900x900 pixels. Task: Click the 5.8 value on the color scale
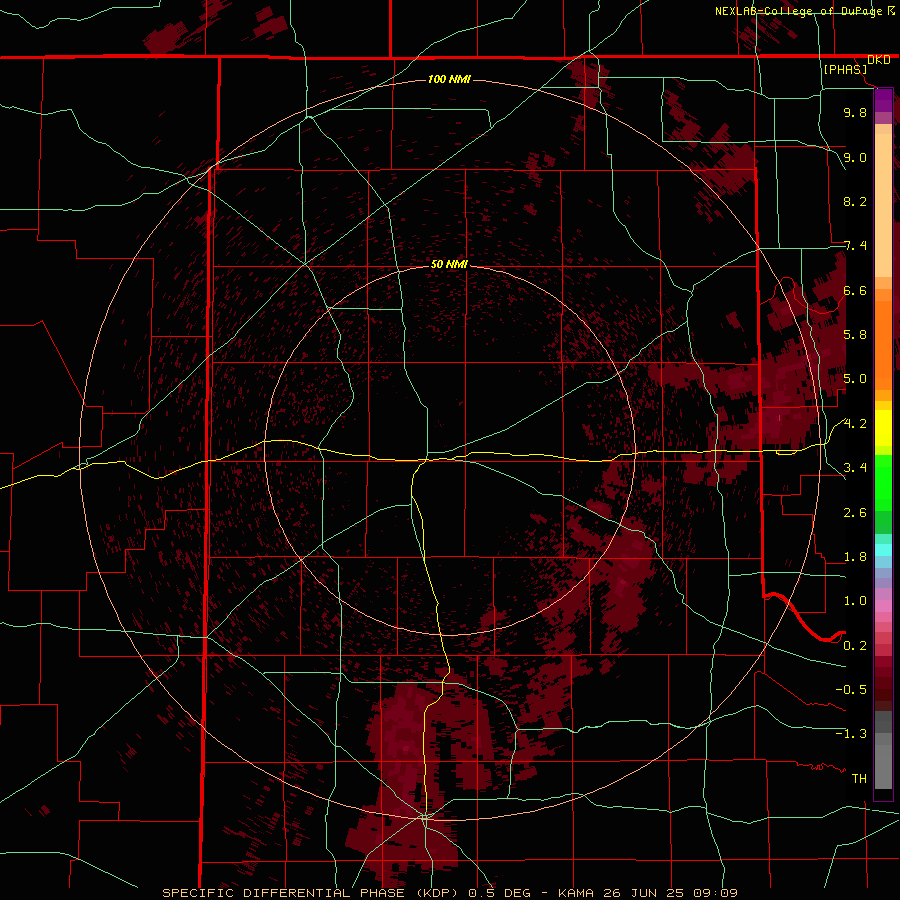click(855, 335)
